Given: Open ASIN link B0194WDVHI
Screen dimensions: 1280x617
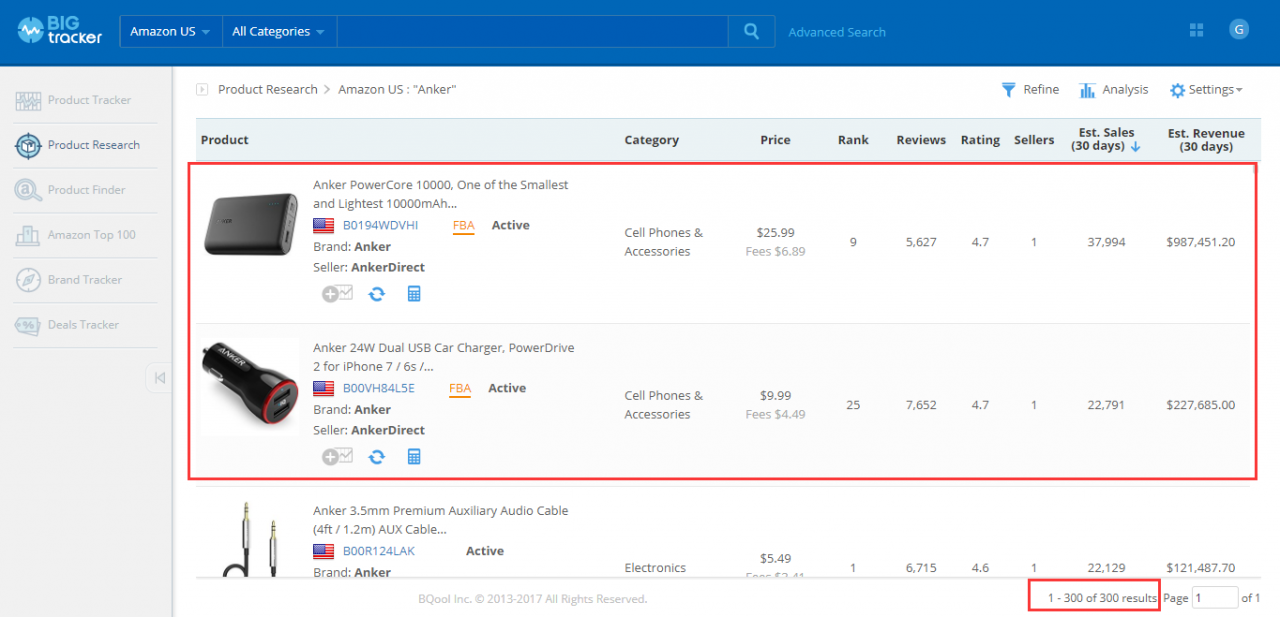Looking at the screenshot, I should [x=380, y=226].
